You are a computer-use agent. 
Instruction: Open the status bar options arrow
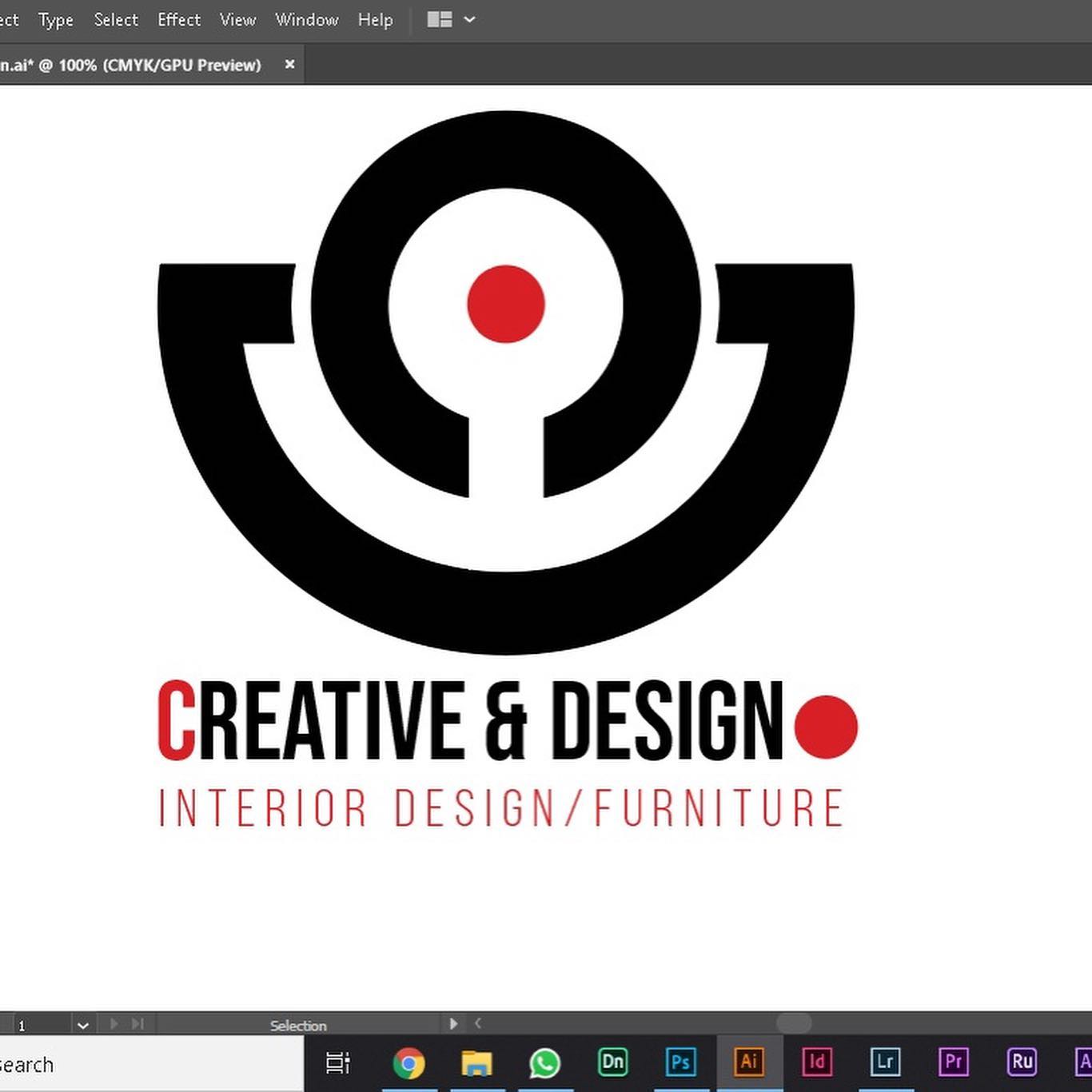click(x=453, y=1023)
